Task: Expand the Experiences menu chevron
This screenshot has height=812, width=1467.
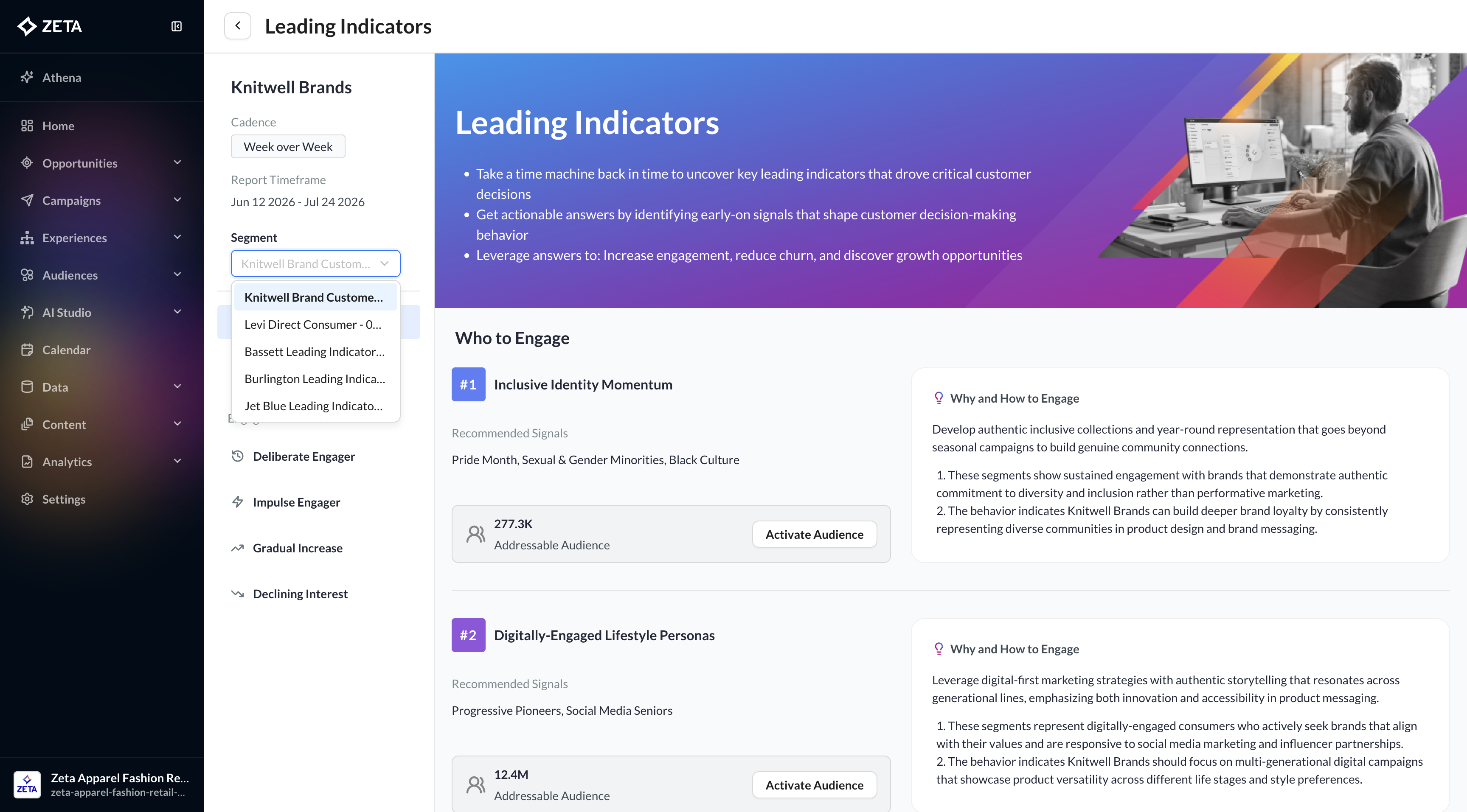Action: [177, 237]
